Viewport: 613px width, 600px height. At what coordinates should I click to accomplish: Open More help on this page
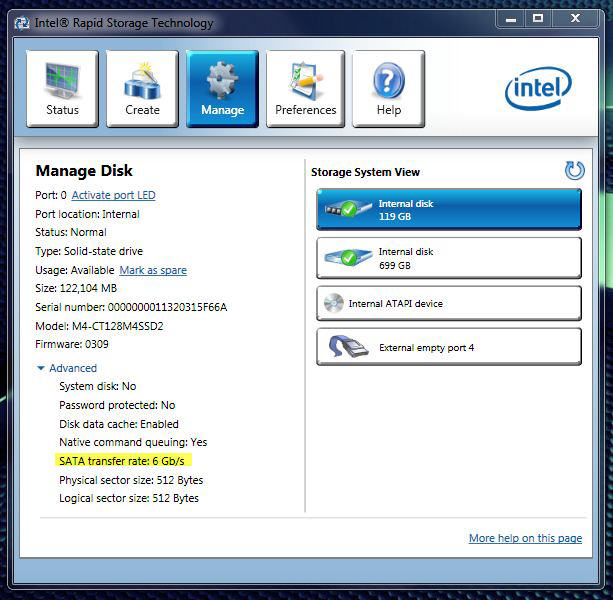tap(525, 538)
